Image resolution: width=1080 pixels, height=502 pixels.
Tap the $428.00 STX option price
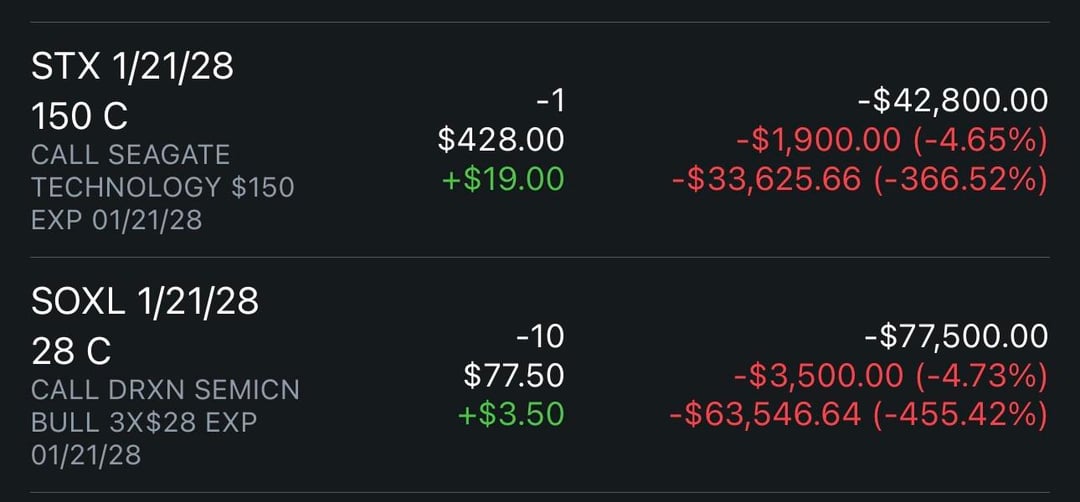pyautogui.click(x=501, y=140)
